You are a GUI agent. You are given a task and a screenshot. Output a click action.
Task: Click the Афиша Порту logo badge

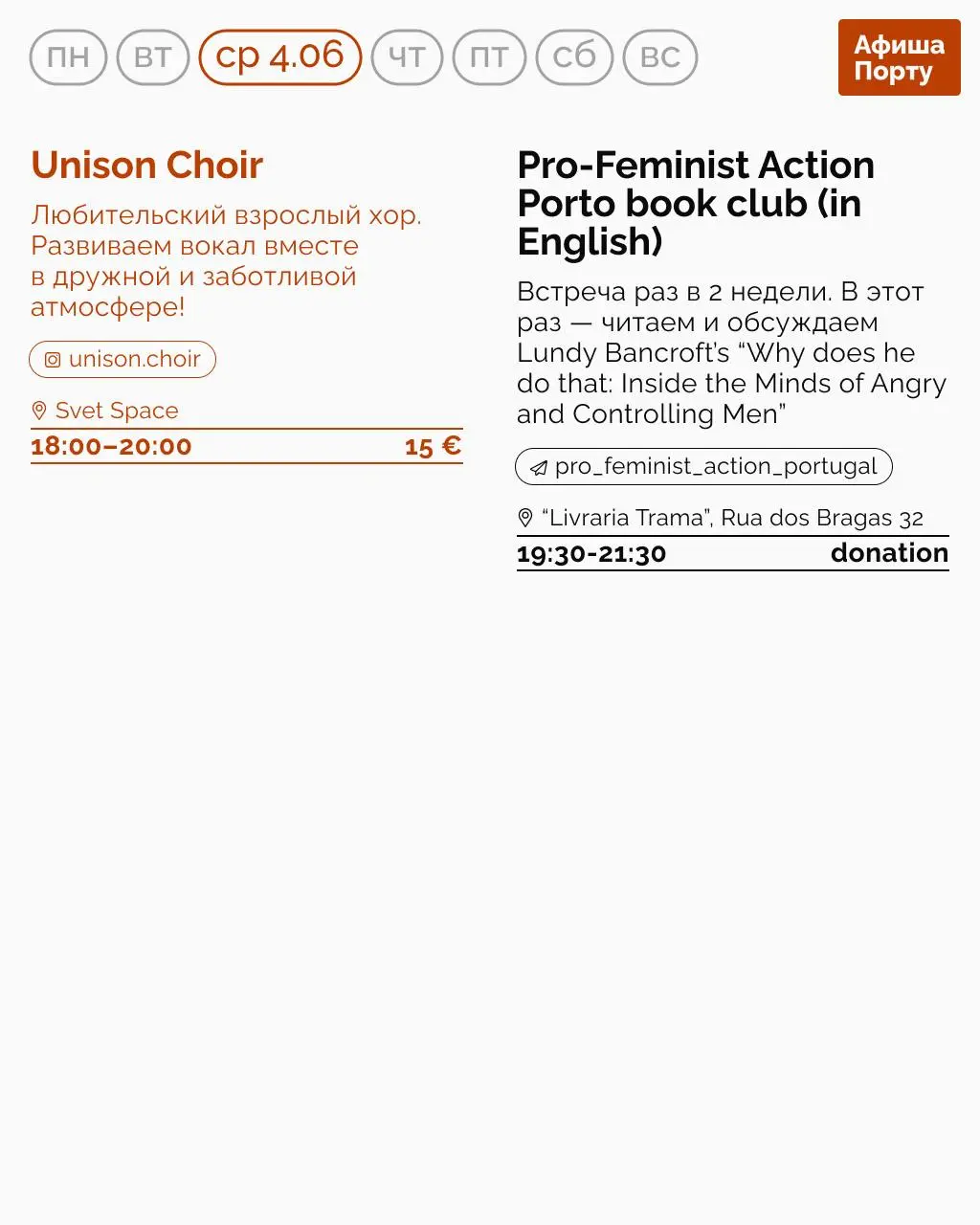click(x=899, y=57)
